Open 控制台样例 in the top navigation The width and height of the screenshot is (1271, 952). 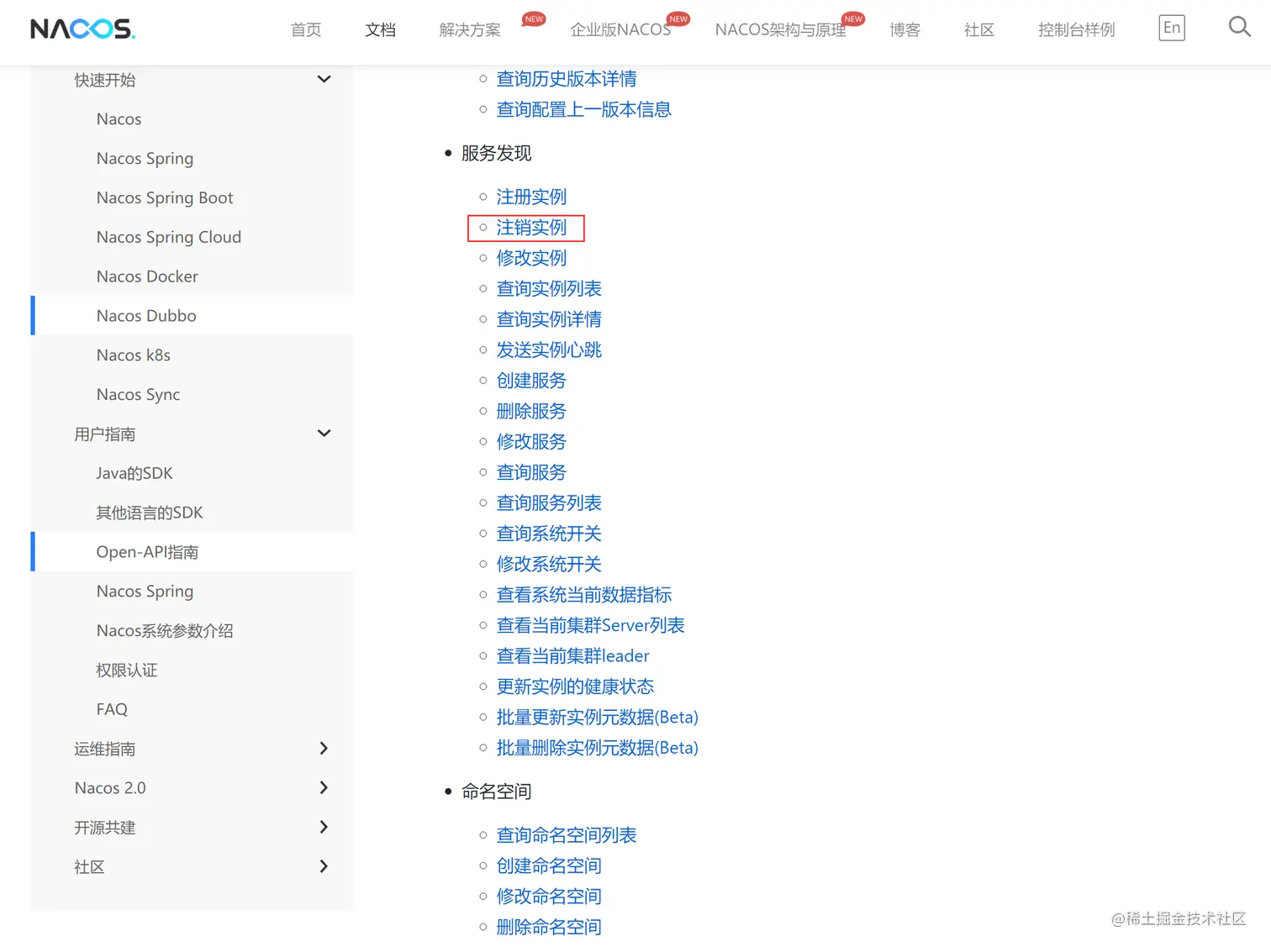(x=1076, y=29)
